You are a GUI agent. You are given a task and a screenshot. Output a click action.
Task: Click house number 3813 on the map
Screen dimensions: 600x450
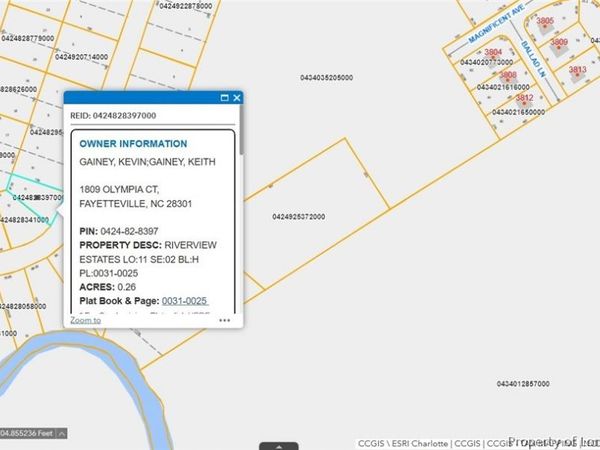[x=578, y=70]
